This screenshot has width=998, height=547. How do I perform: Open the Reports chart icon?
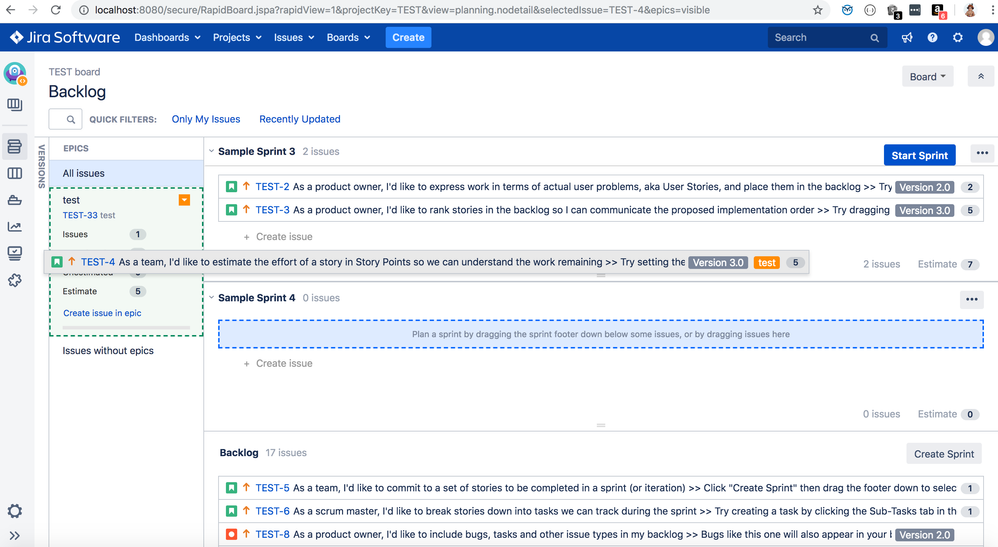[14, 226]
